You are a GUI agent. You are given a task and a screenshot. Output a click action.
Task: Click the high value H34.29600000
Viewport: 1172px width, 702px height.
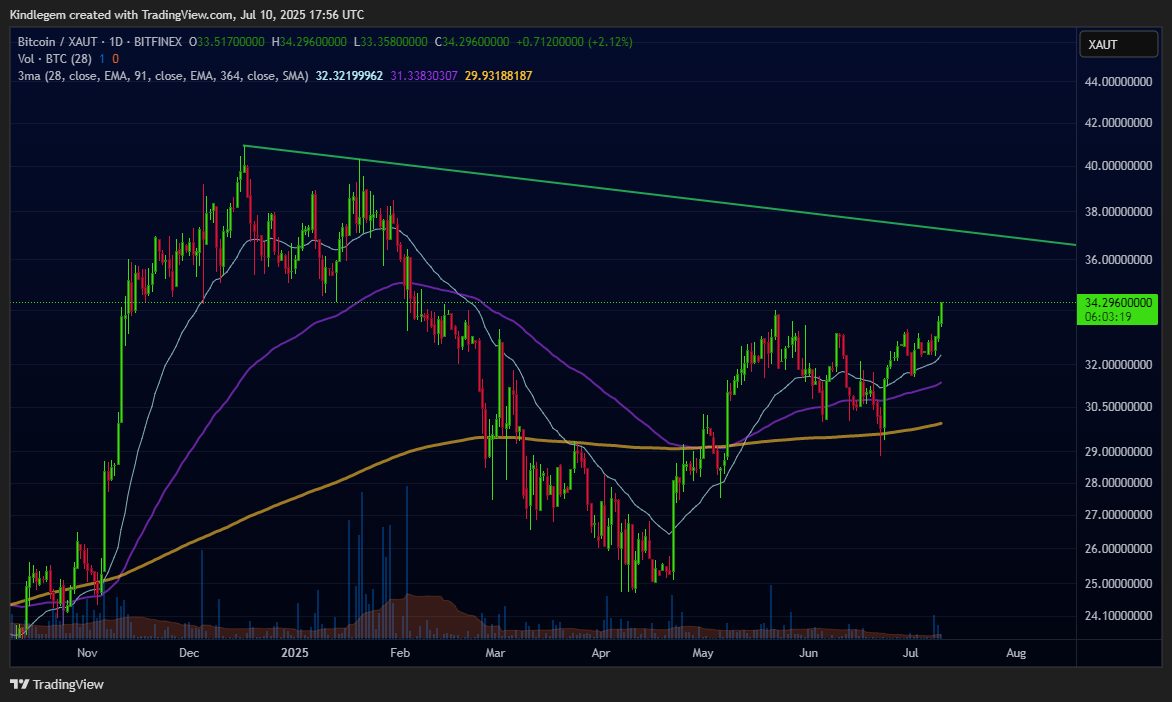tap(309, 42)
